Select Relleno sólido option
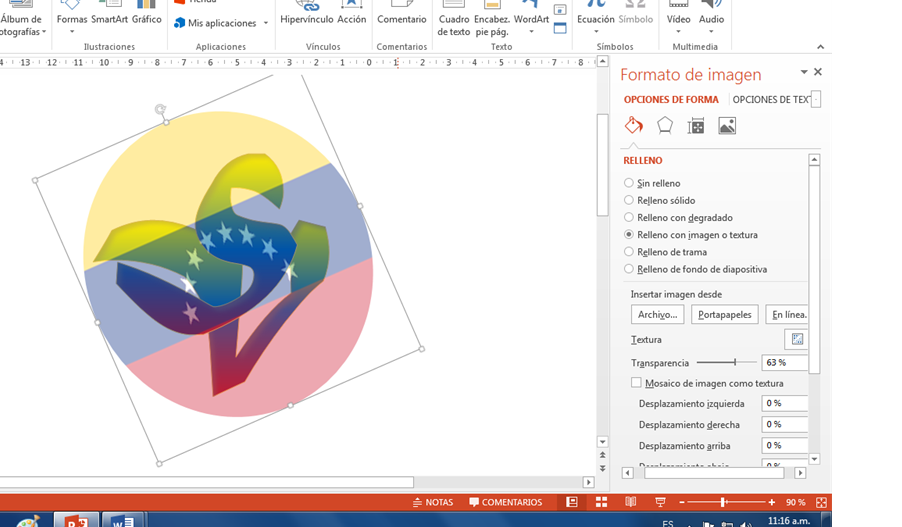This screenshot has width=902, height=527. pyautogui.click(x=660, y=200)
